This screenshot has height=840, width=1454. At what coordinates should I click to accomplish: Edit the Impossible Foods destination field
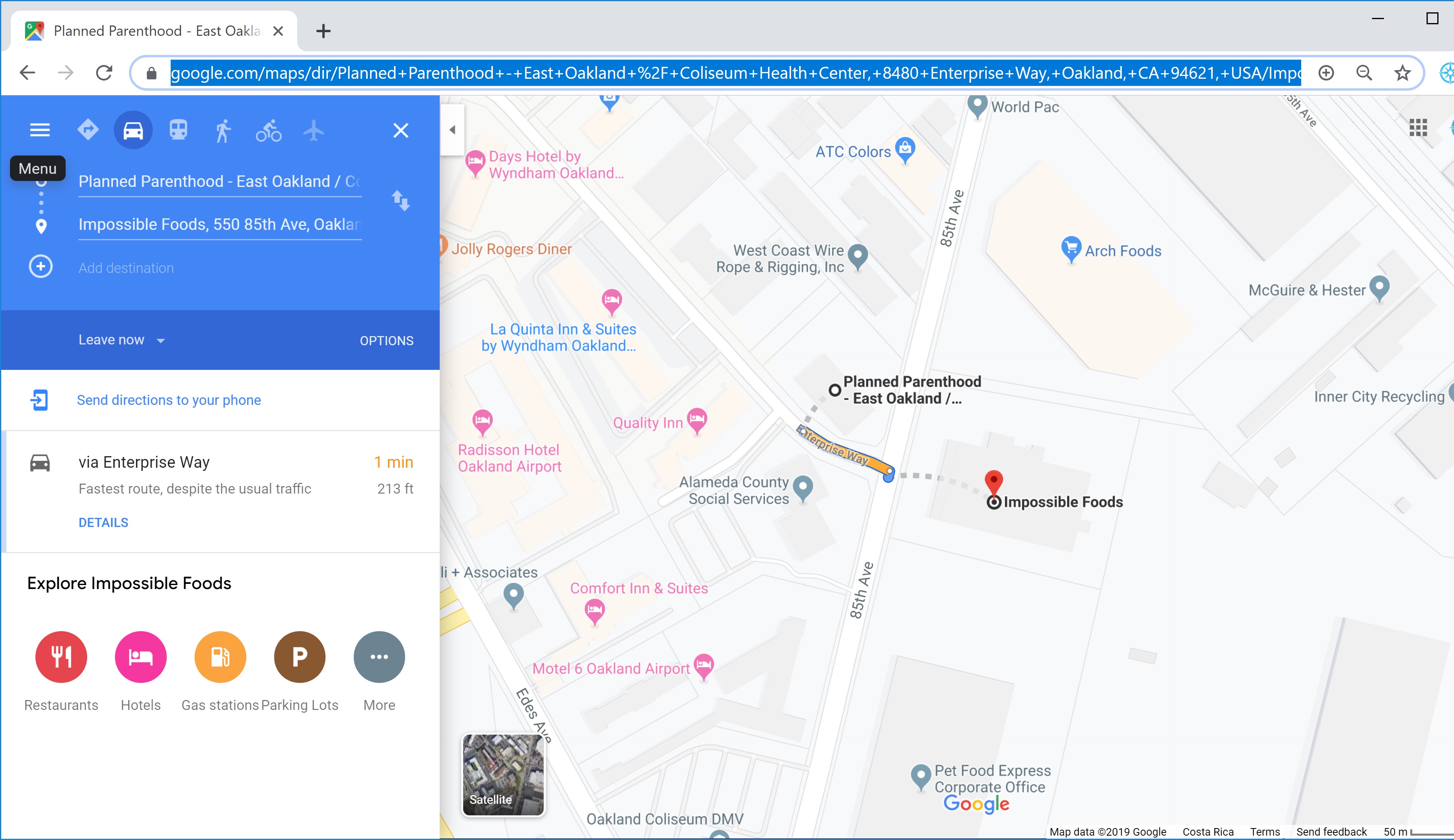click(x=220, y=224)
